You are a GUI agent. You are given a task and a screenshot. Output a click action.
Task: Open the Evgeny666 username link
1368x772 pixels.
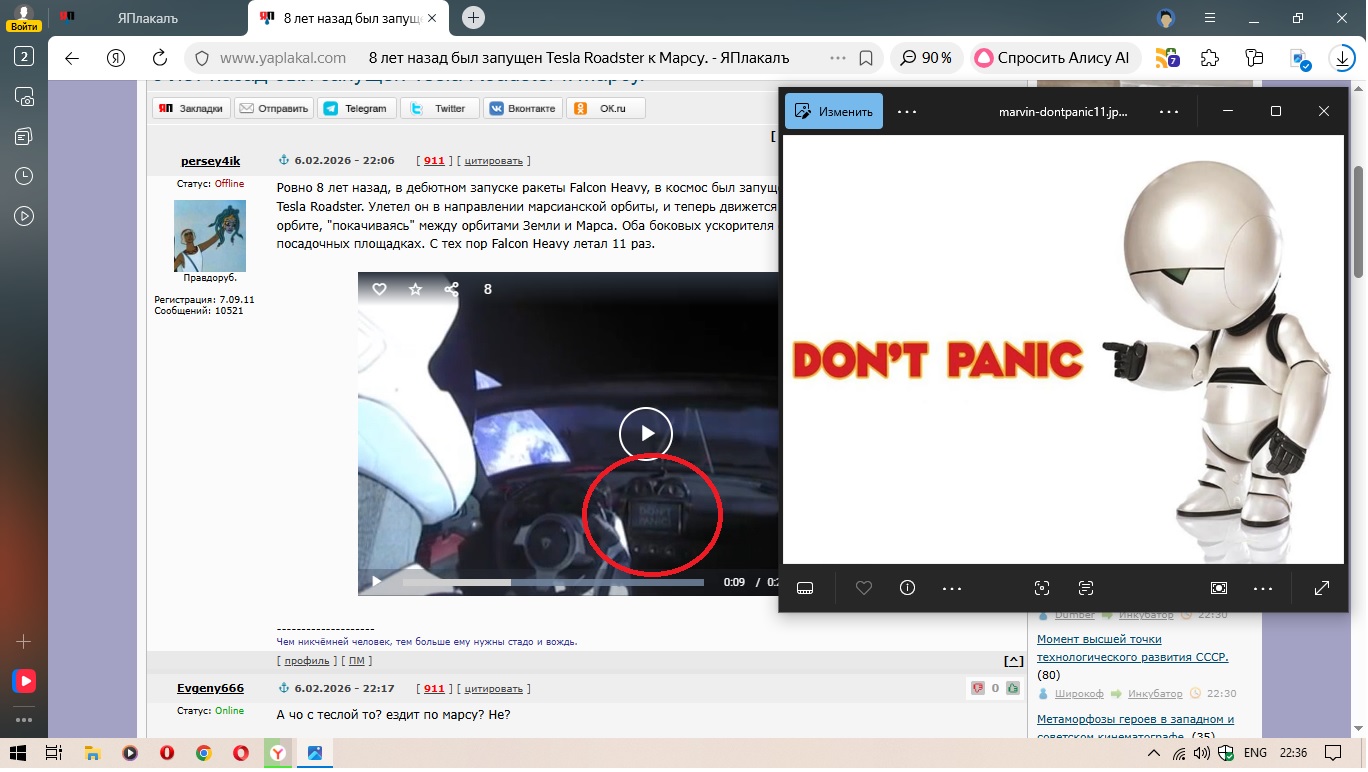[210, 688]
